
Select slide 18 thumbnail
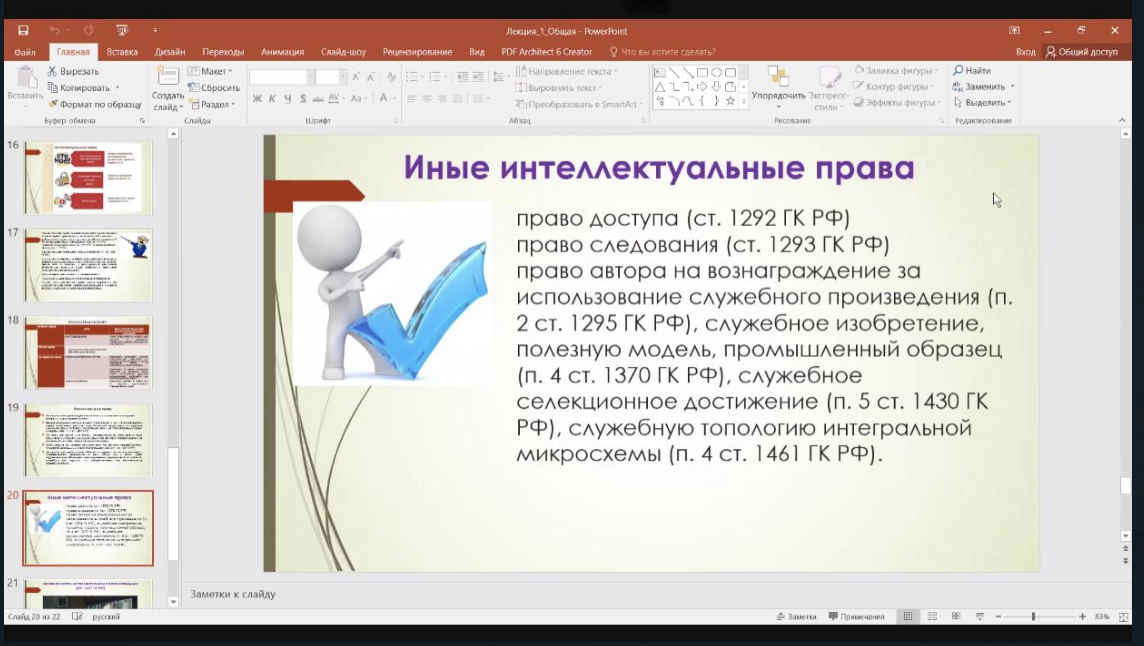click(88, 353)
